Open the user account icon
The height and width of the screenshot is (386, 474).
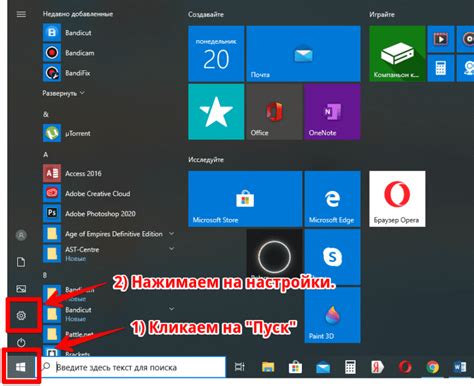click(x=21, y=235)
